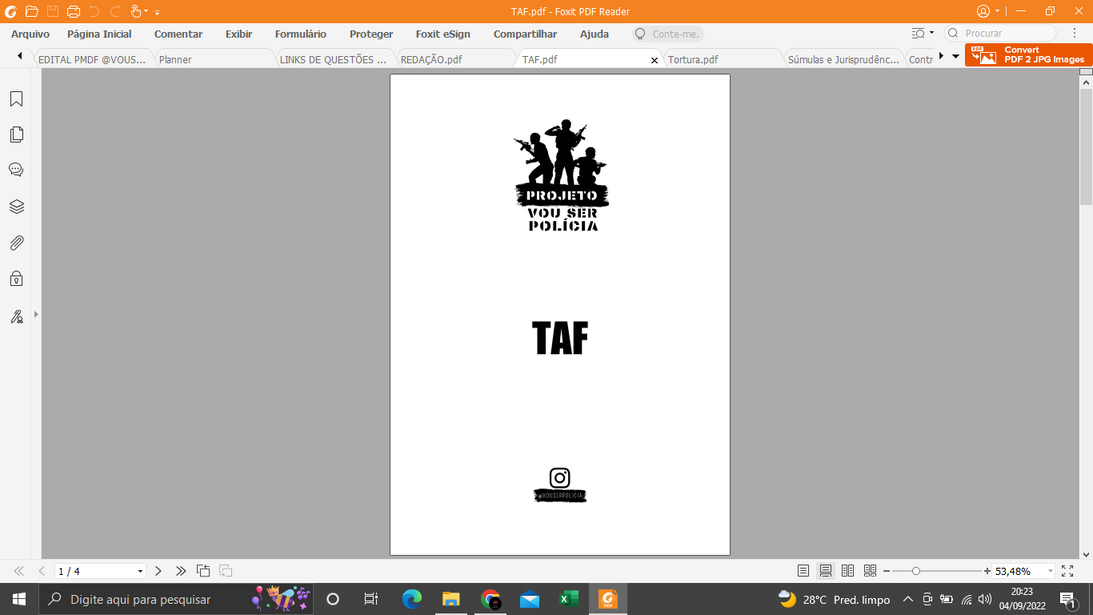The height and width of the screenshot is (615, 1093).
Task: Open the Pages thumbnails panel
Action: point(16,135)
